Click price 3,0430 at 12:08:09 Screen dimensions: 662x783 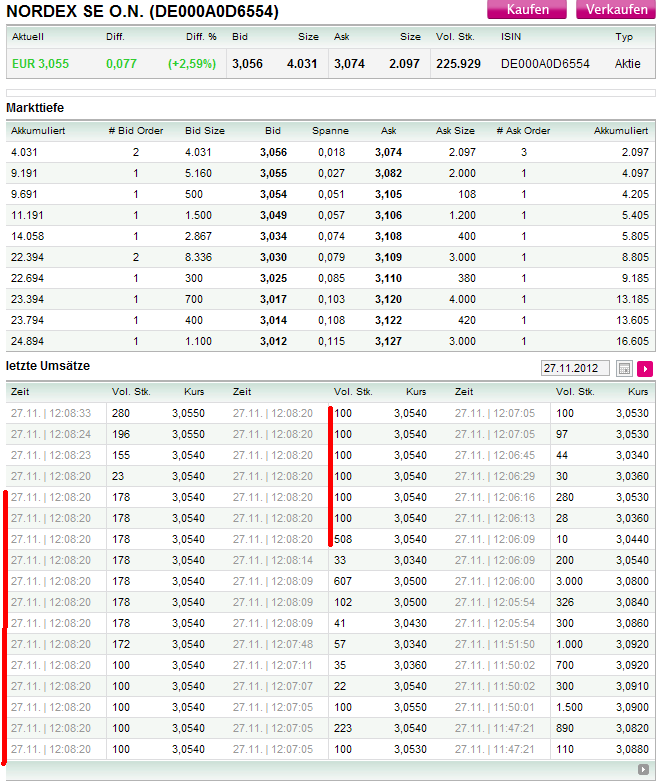[x=410, y=623]
